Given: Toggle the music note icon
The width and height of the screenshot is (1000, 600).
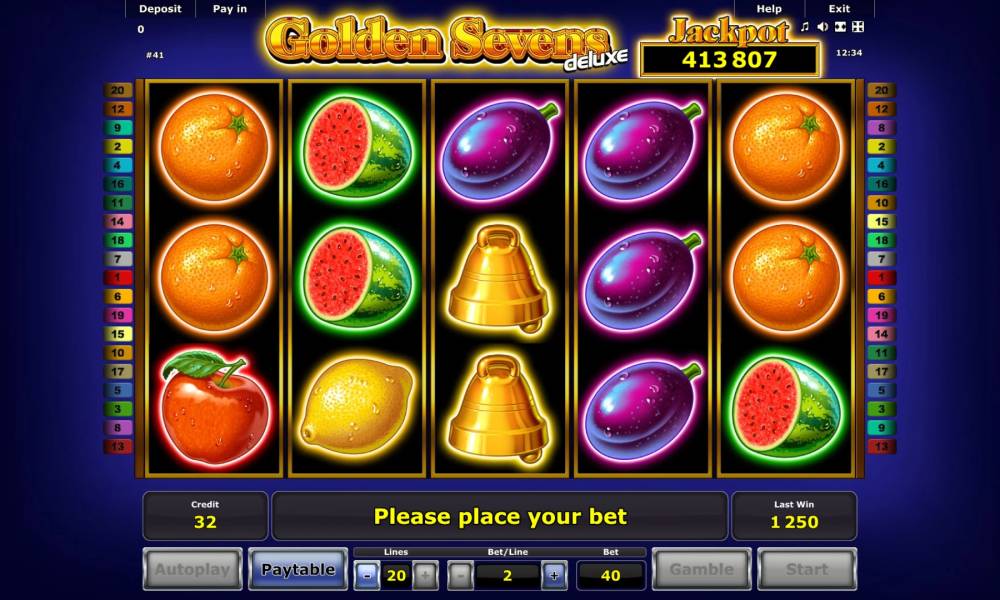Looking at the screenshot, I should pyautogui.click(x=805, y=26).
